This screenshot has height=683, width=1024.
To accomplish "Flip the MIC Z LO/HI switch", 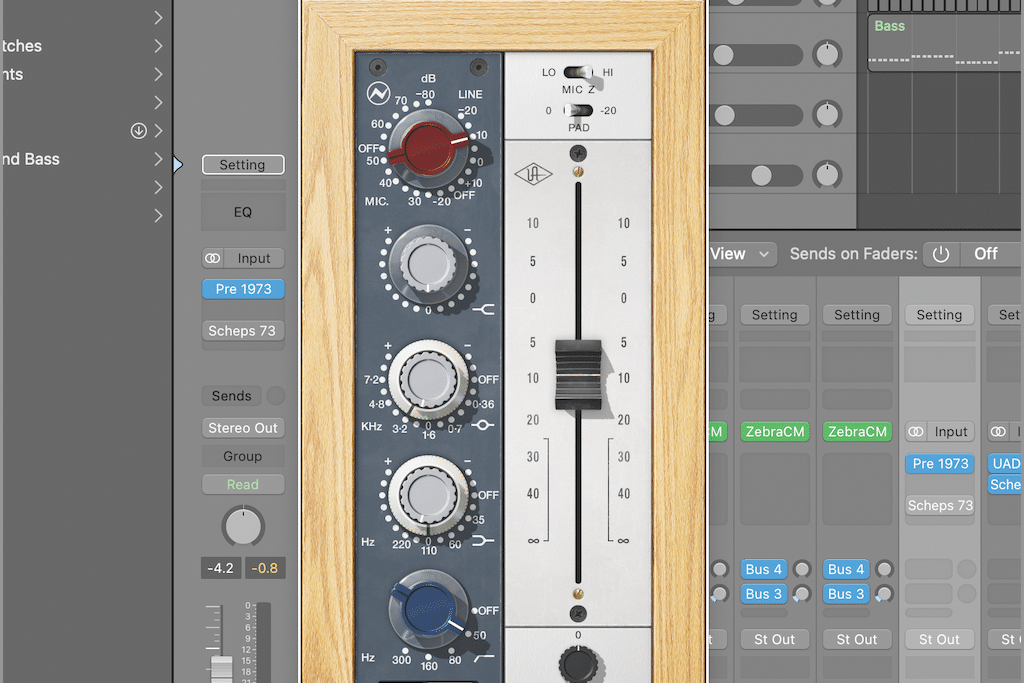I will point(578,72).
